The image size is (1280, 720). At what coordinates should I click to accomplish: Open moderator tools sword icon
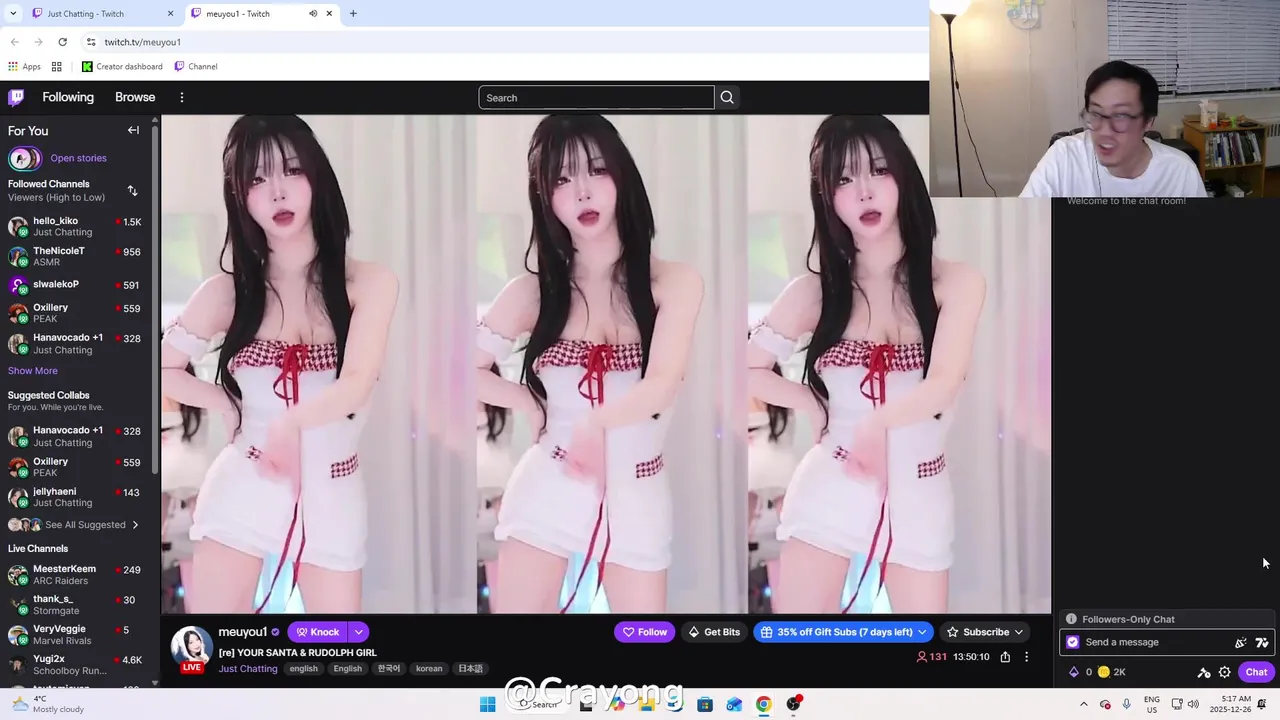coord(1204,672)
